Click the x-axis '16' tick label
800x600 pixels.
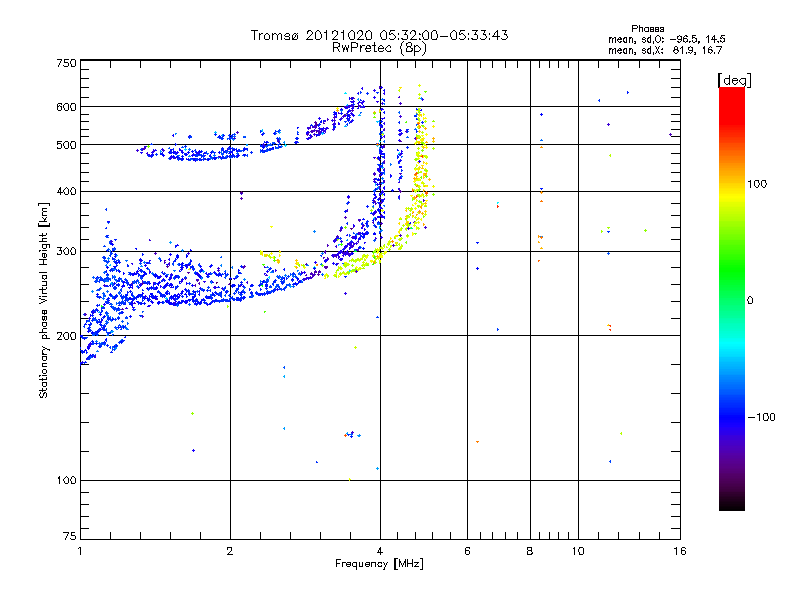(x=680, y=551)
